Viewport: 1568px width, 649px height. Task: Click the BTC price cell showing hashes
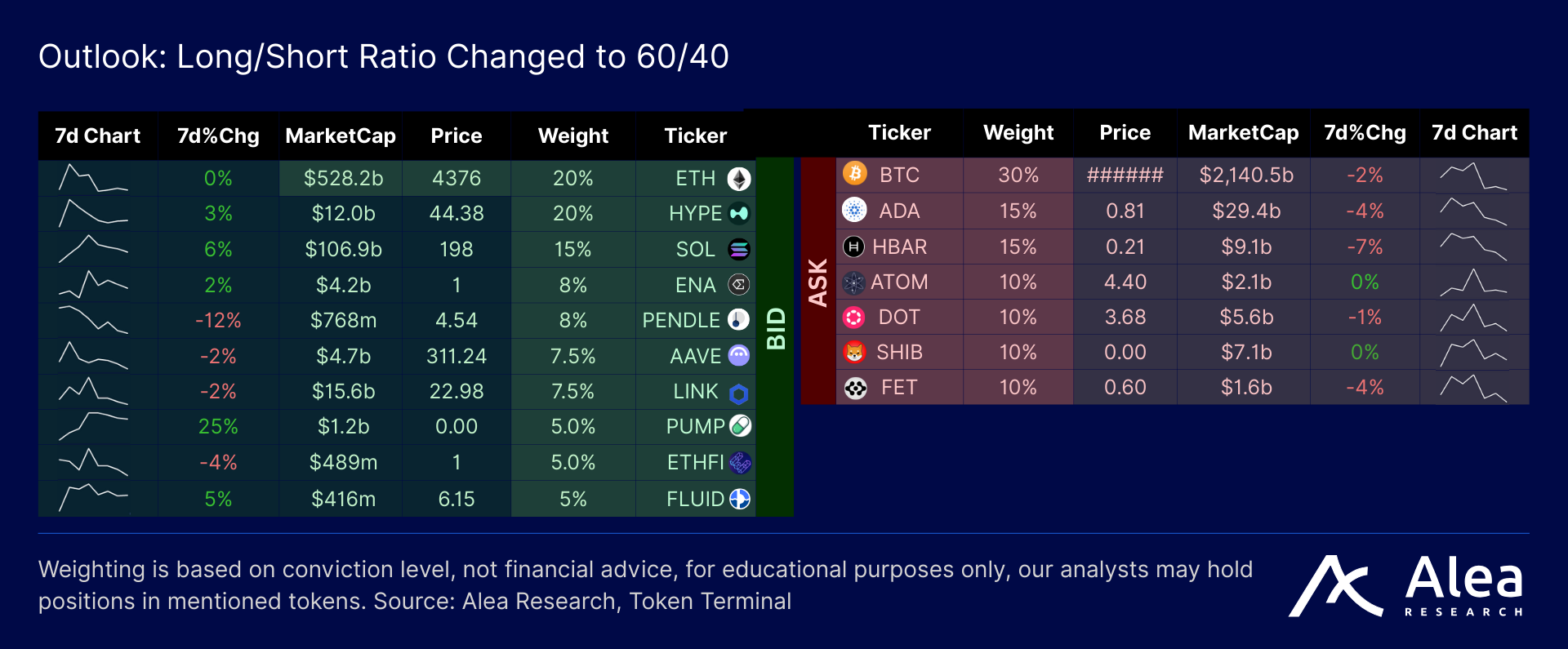[1125, 175]
